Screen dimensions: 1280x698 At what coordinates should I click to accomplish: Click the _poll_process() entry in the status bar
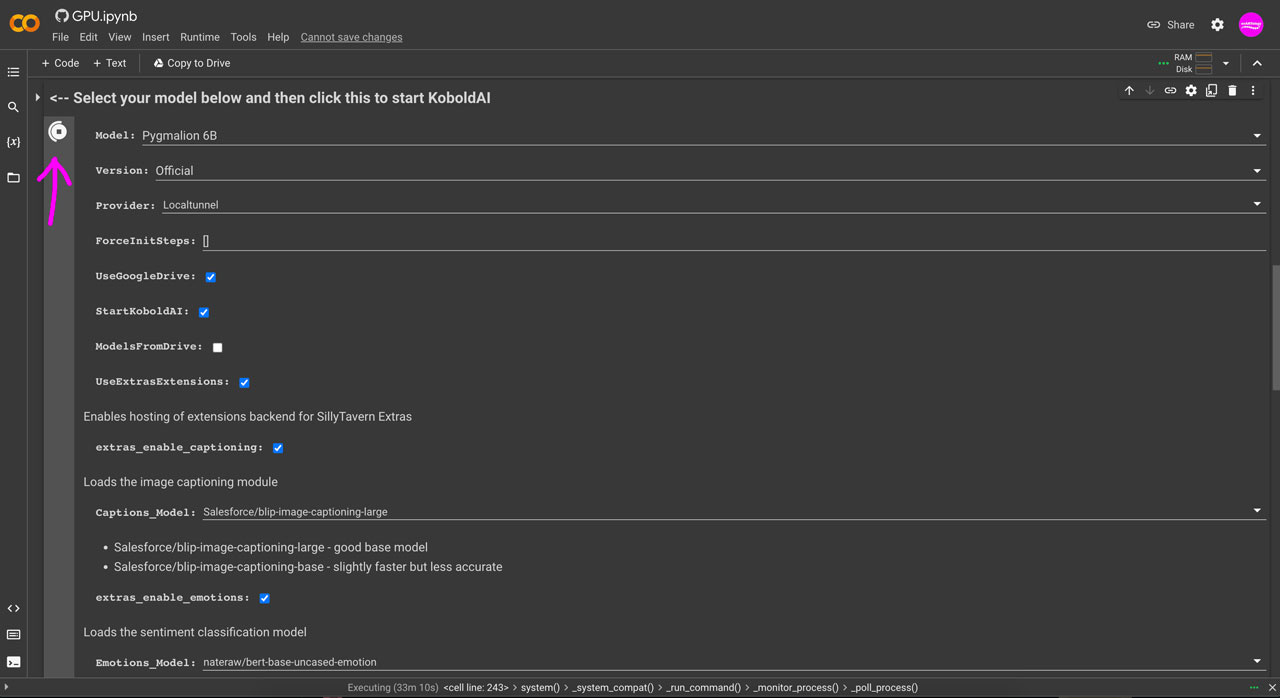[x=884, y=688]
